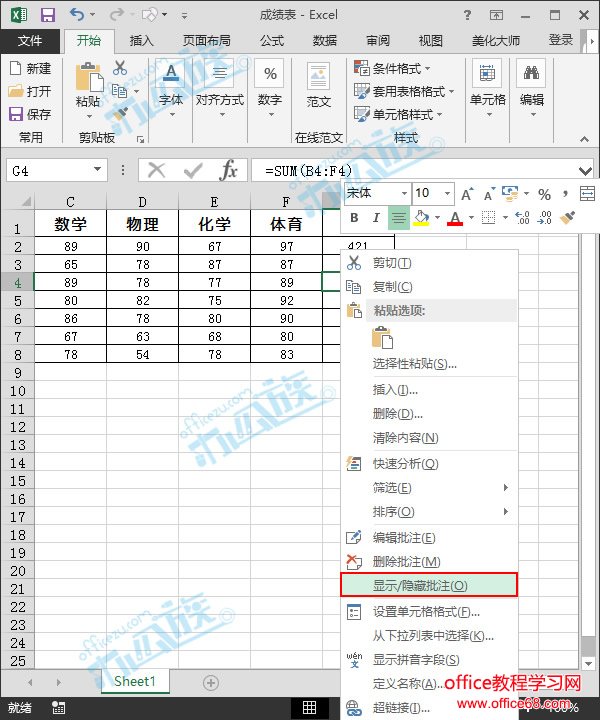Toggle Normal view button in status bar

309,708
